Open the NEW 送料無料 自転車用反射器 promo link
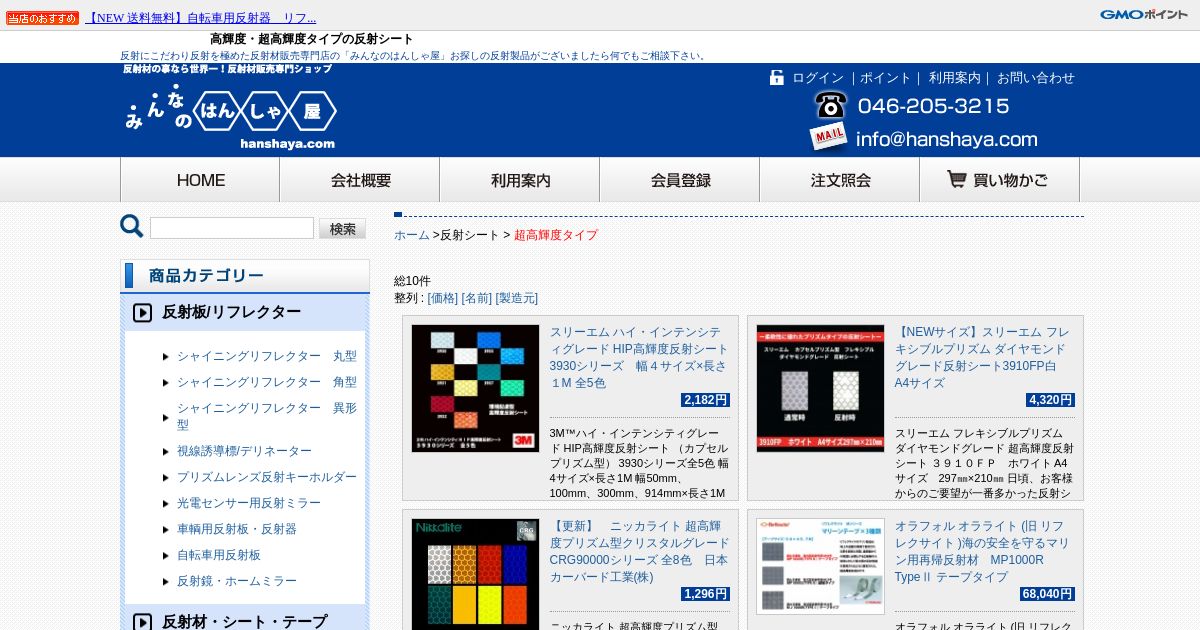Viewport: 1200px width, 630px height. pos(201,18)
